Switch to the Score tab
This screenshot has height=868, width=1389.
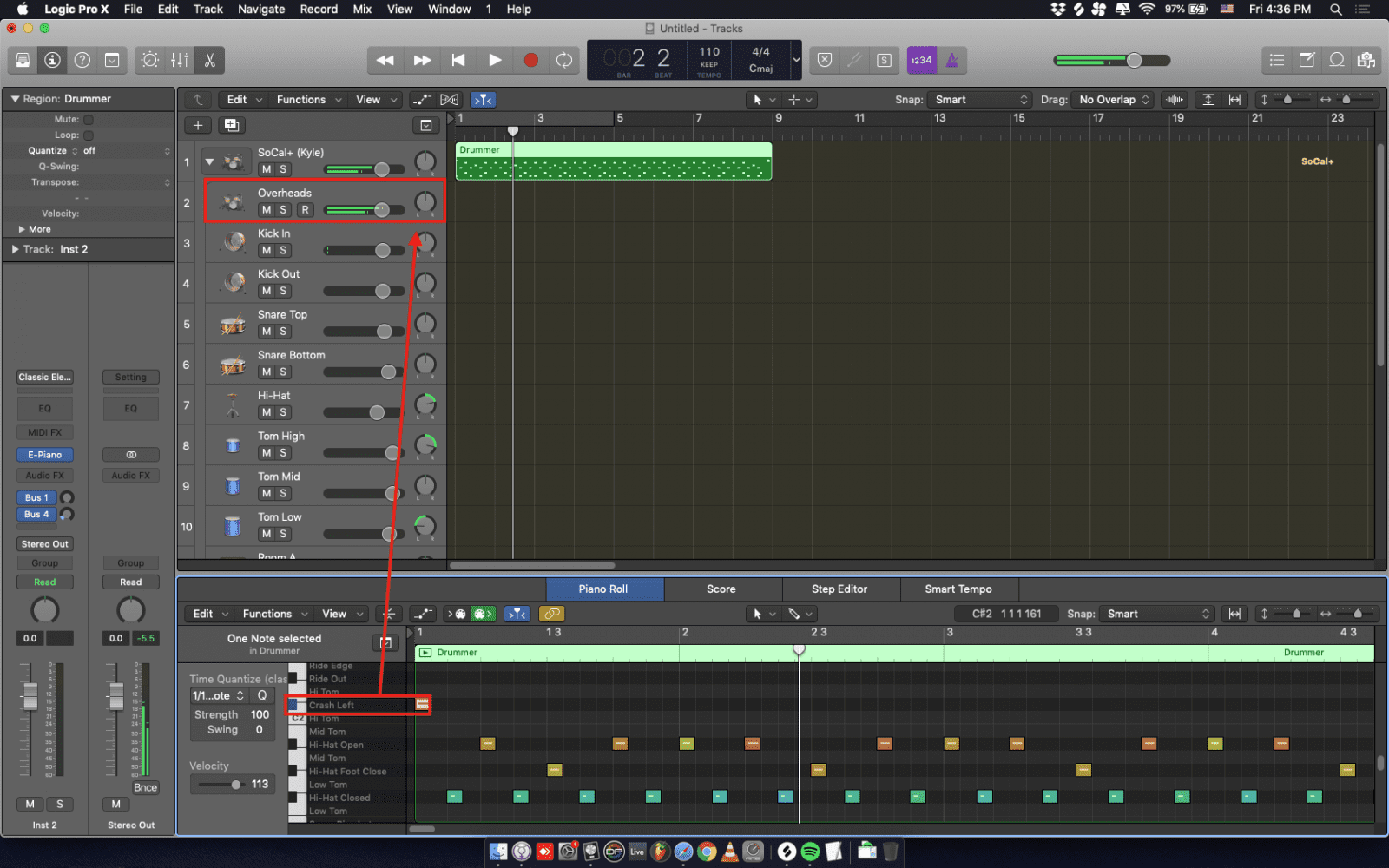[x=721, y=589]
